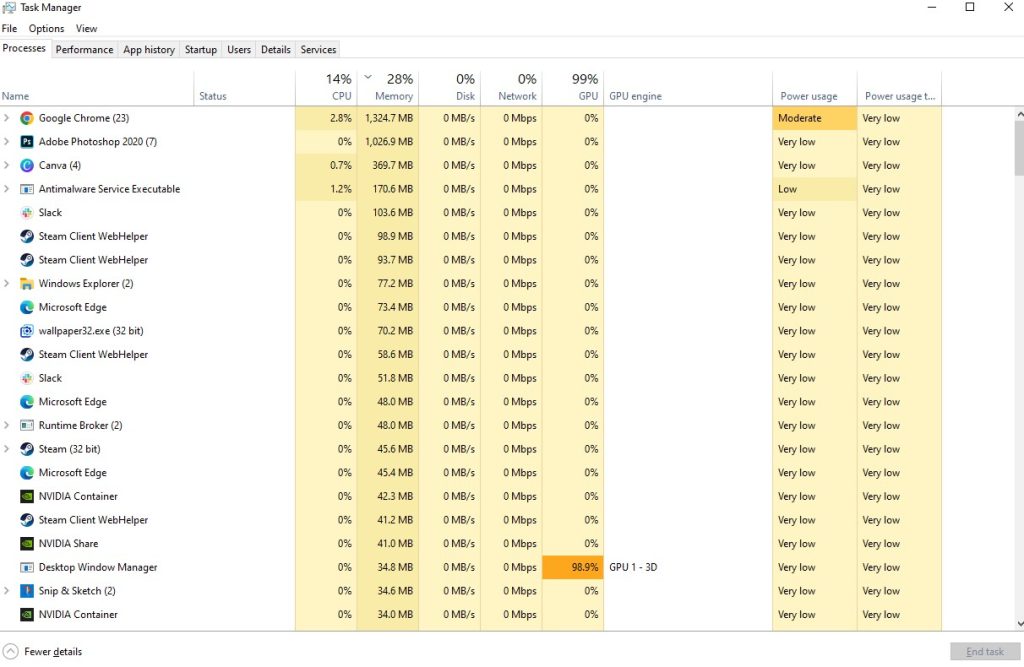Switch to the App history tab
1024x667 pixels.
click(149, 50)
